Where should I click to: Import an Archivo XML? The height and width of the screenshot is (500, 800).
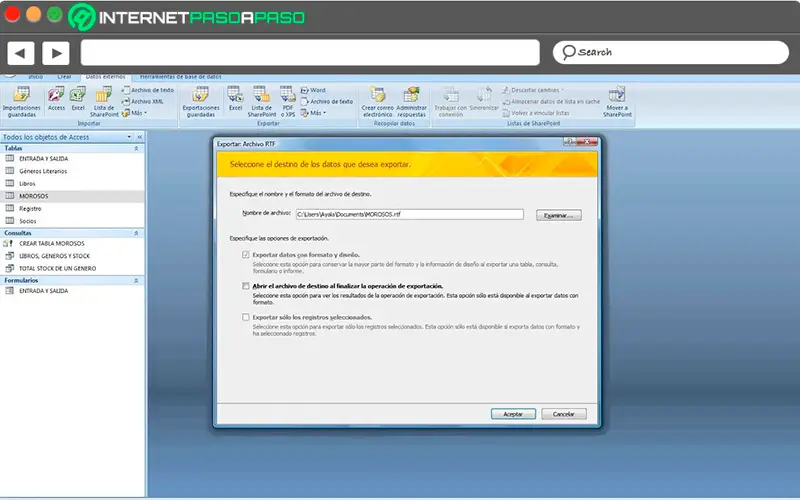143,101
